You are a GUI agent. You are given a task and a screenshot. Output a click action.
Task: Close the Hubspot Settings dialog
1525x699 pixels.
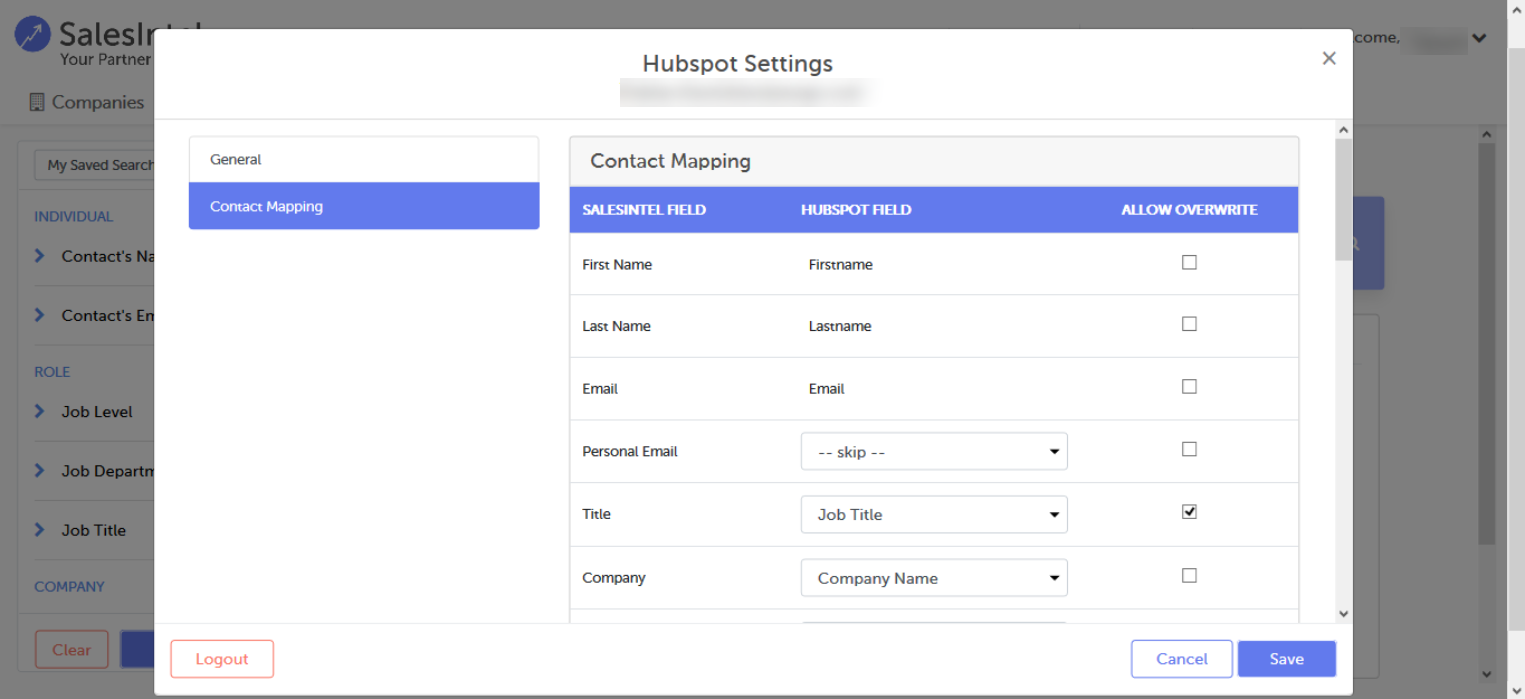pos(1329,58)
